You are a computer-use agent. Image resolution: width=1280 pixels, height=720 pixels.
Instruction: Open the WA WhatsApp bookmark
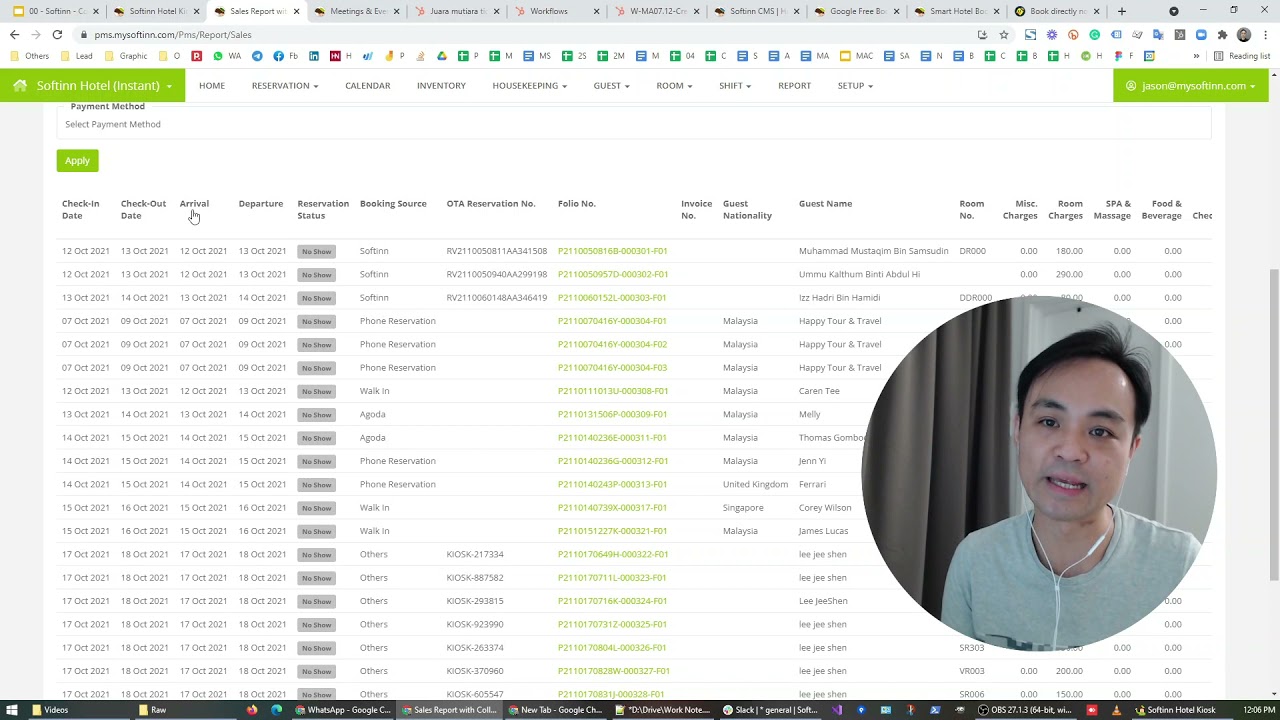click(x=227, y=56)
